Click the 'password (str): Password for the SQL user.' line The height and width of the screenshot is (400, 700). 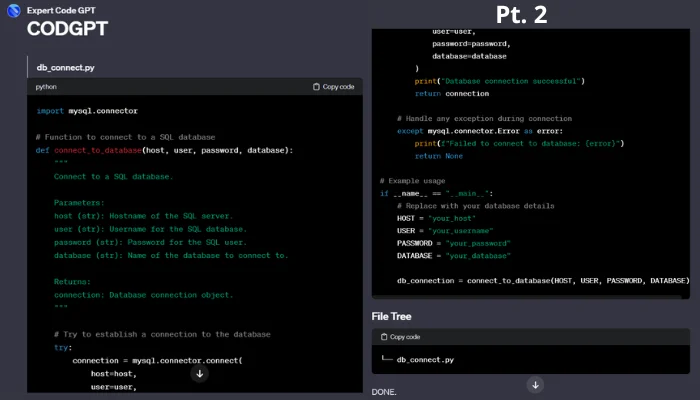pyautogui.click(x=150, y=242)
